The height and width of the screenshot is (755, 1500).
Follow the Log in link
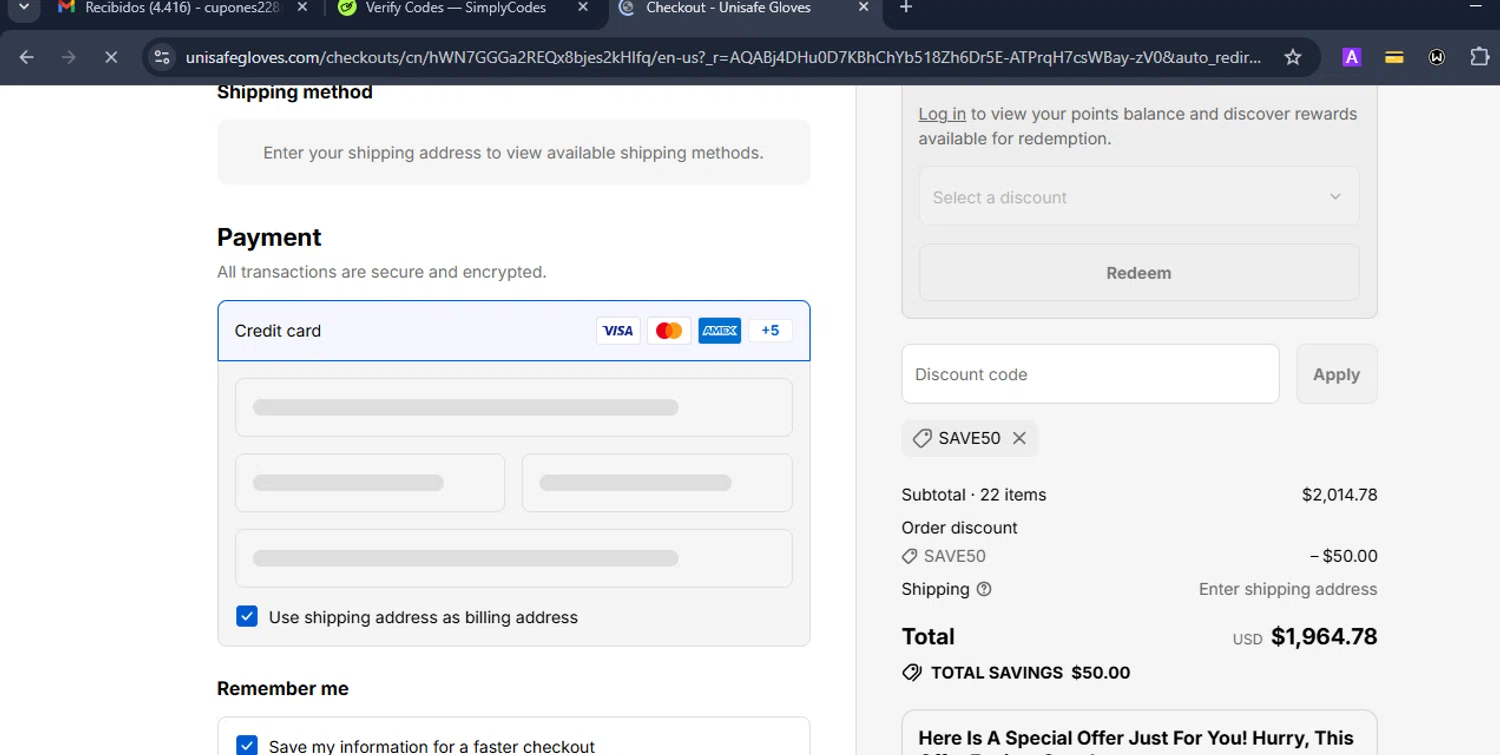(x=942, y=114)
